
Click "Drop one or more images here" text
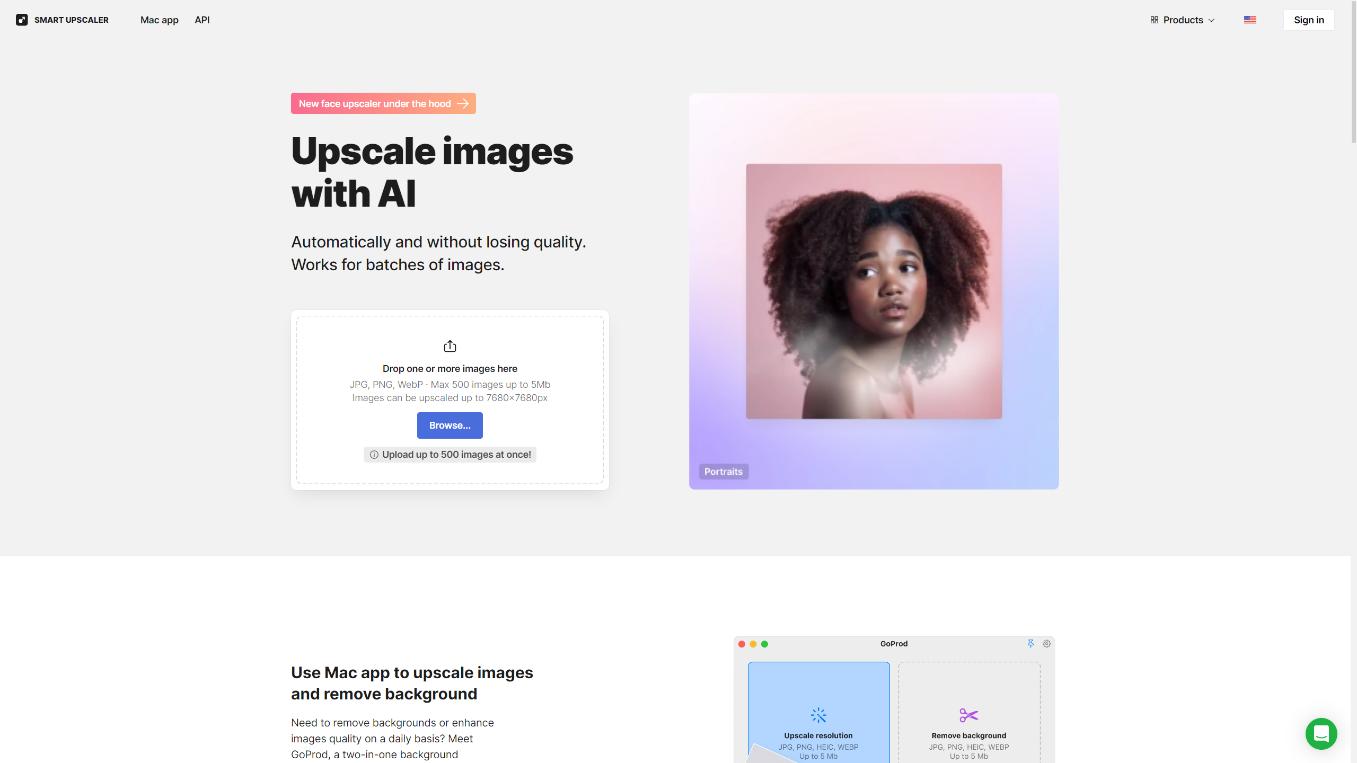click(450, 369)
